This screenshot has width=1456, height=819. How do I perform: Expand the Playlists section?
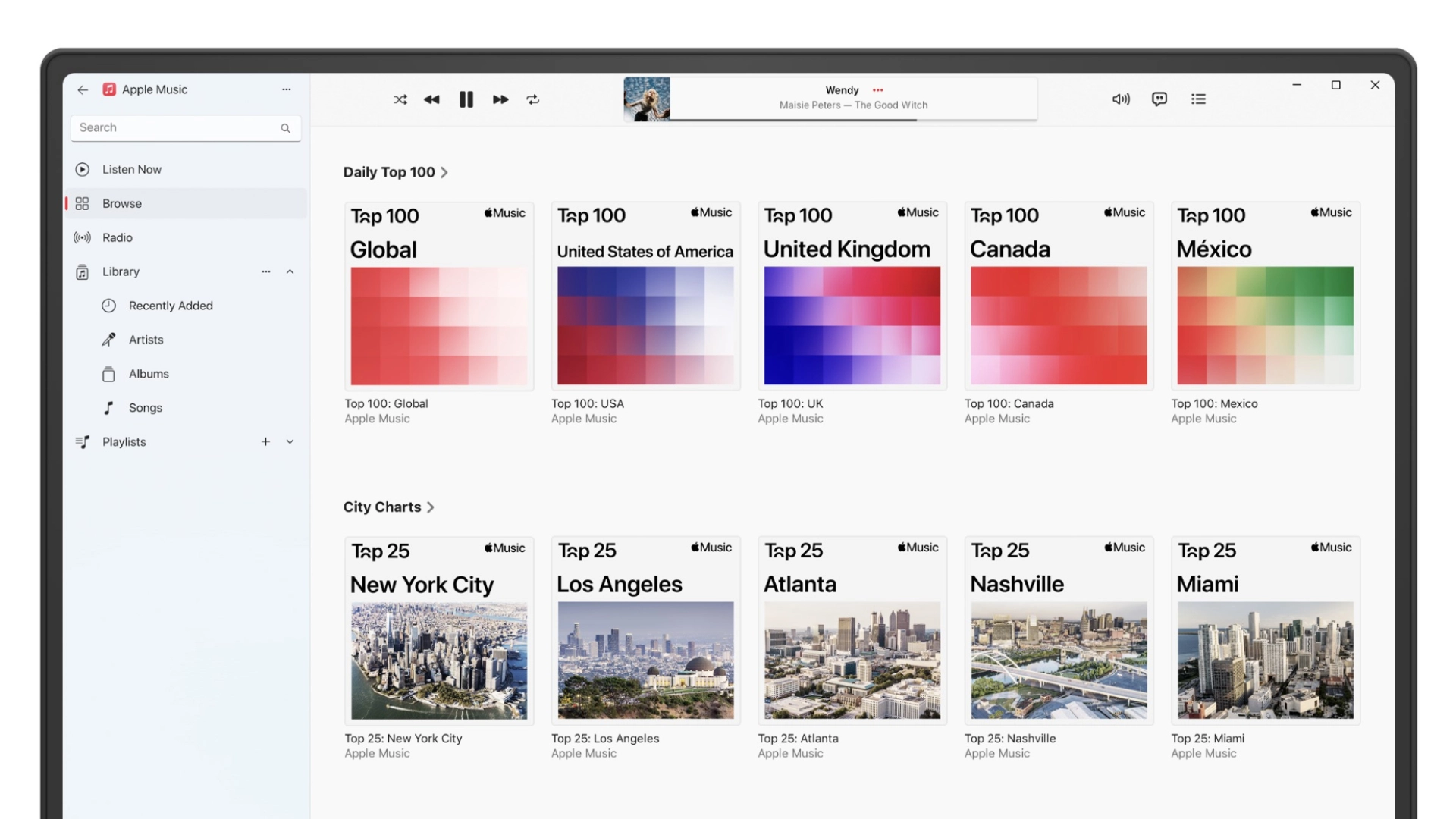(x=290, y=441)
